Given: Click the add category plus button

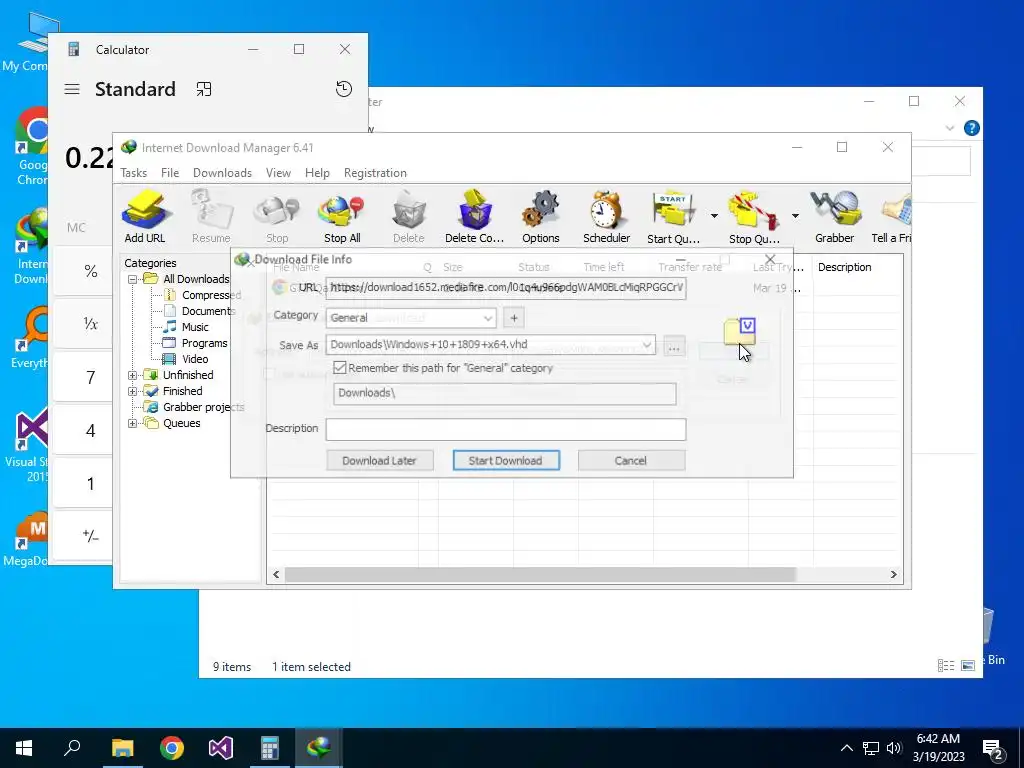Looking at the screenshot, I should pos(514,318).
